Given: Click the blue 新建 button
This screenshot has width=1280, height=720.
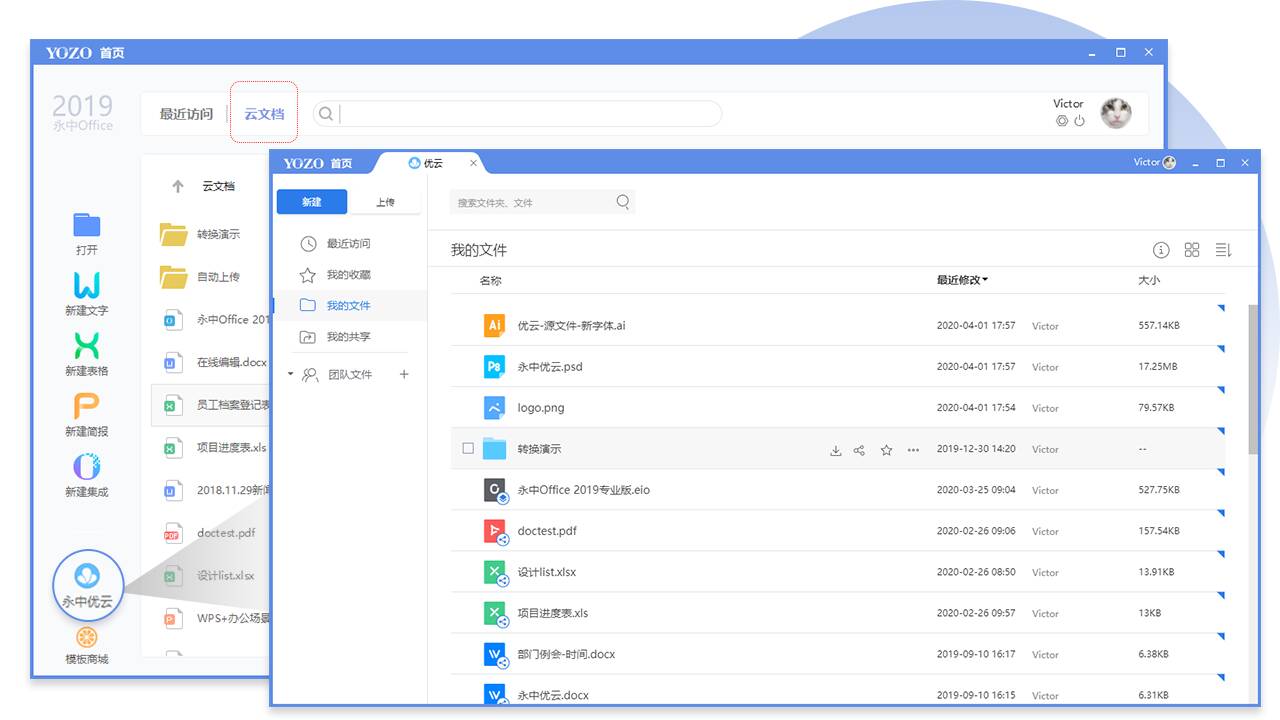Looking at the screenshot, I should pos(312,202).
